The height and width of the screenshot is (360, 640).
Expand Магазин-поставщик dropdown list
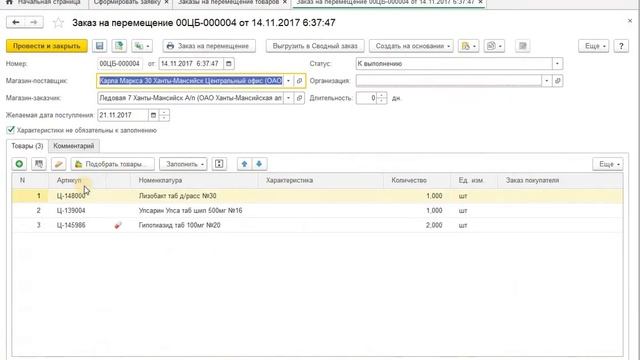[x=288, y=81]
